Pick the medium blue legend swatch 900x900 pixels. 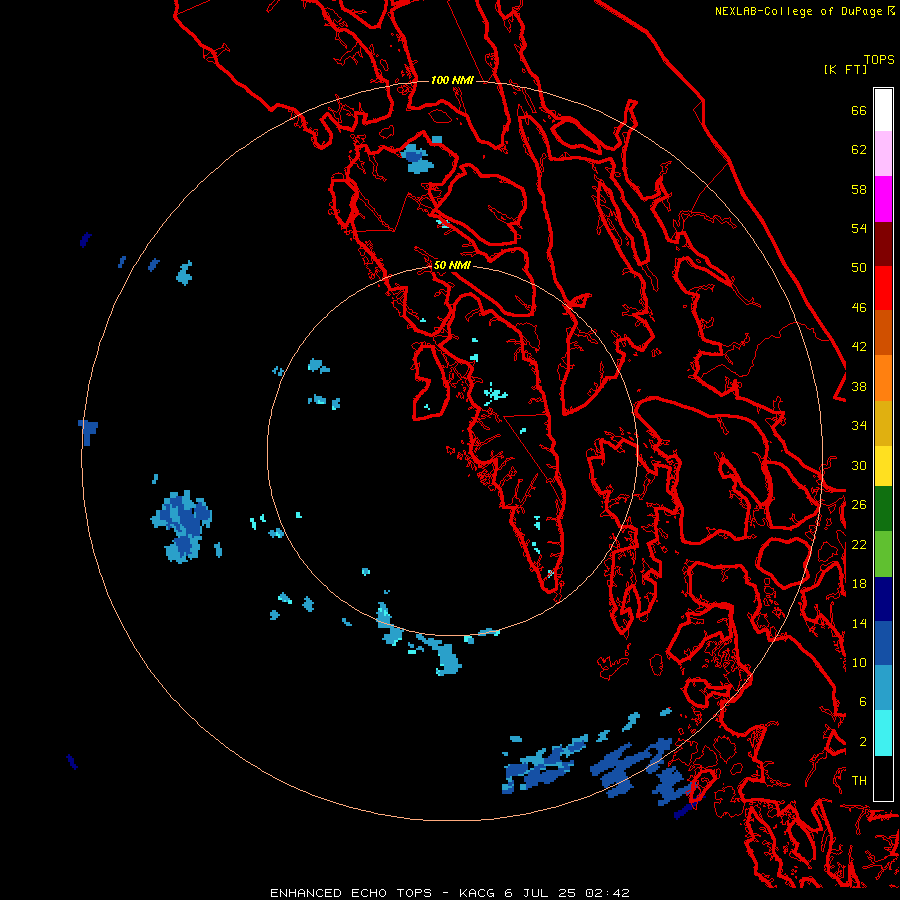883,643
